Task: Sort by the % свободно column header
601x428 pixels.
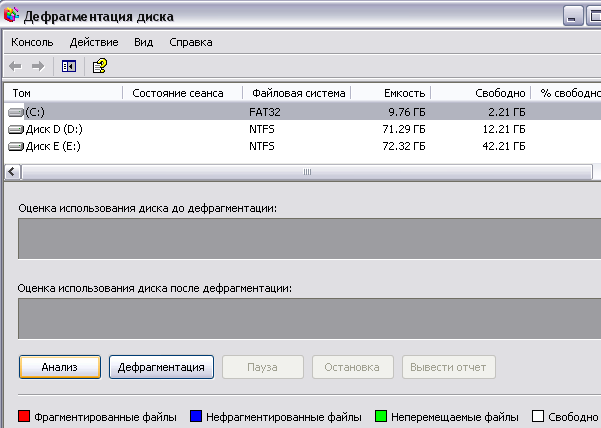Action: [566, 93]
